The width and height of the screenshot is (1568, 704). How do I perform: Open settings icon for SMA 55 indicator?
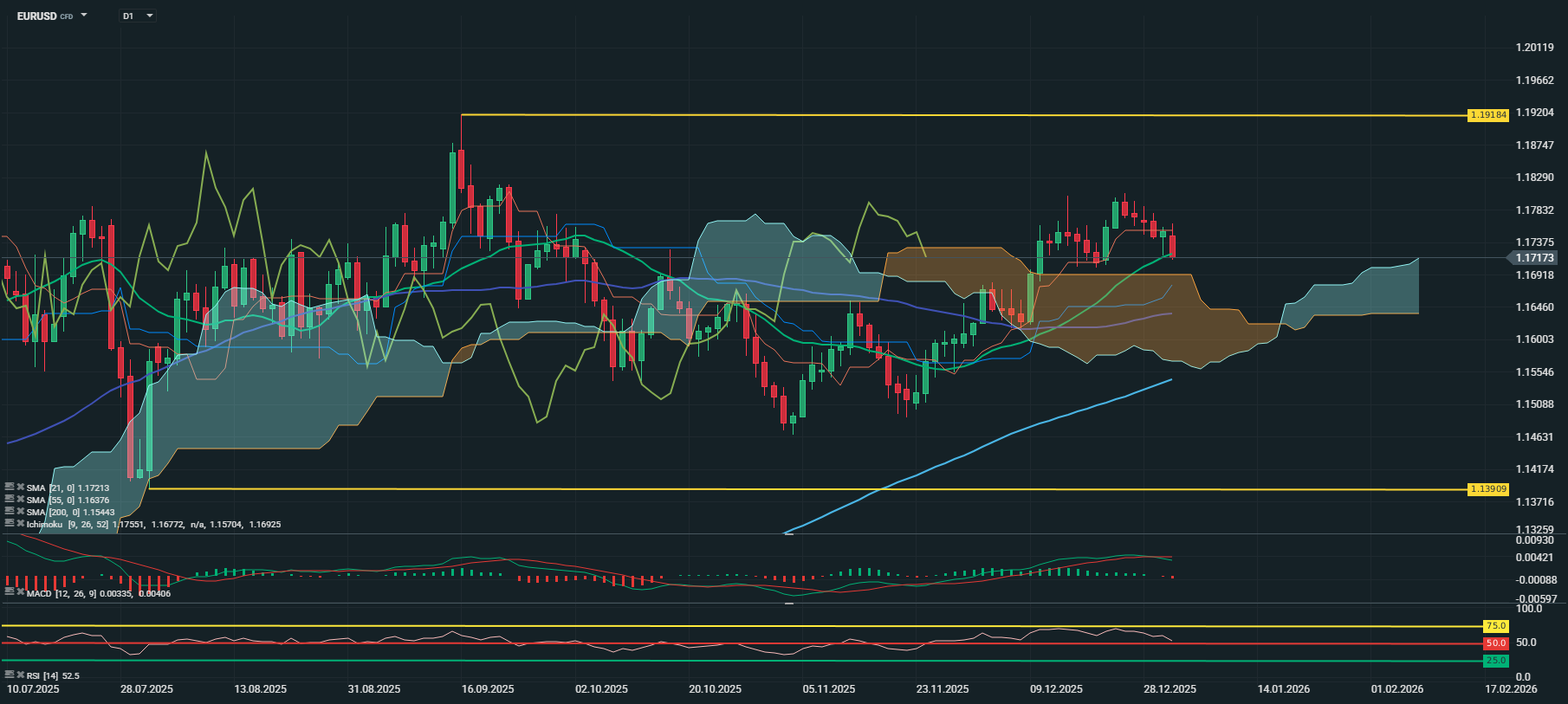(x=10, y=500)
